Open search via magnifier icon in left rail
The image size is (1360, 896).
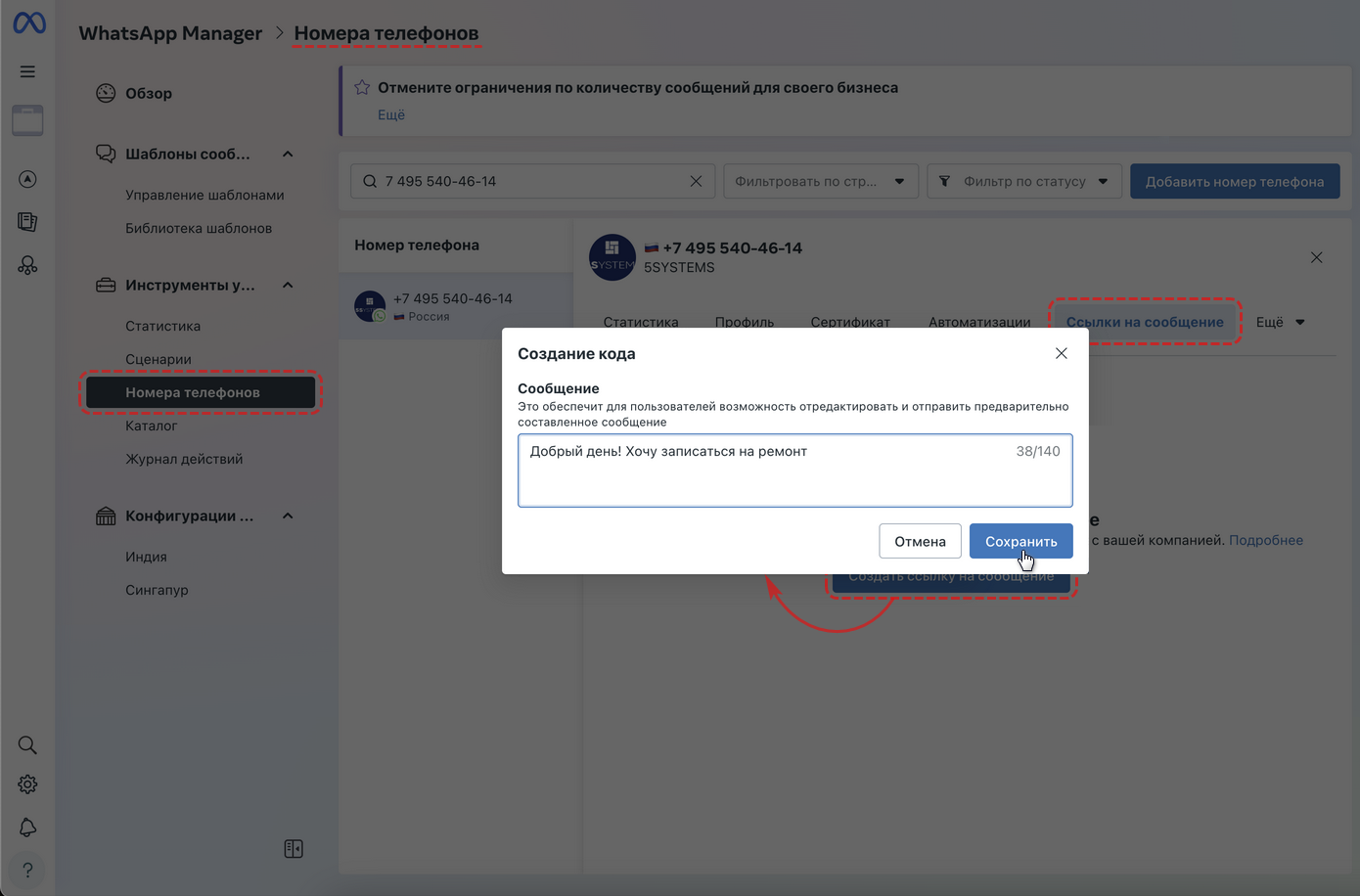[27, 745]
